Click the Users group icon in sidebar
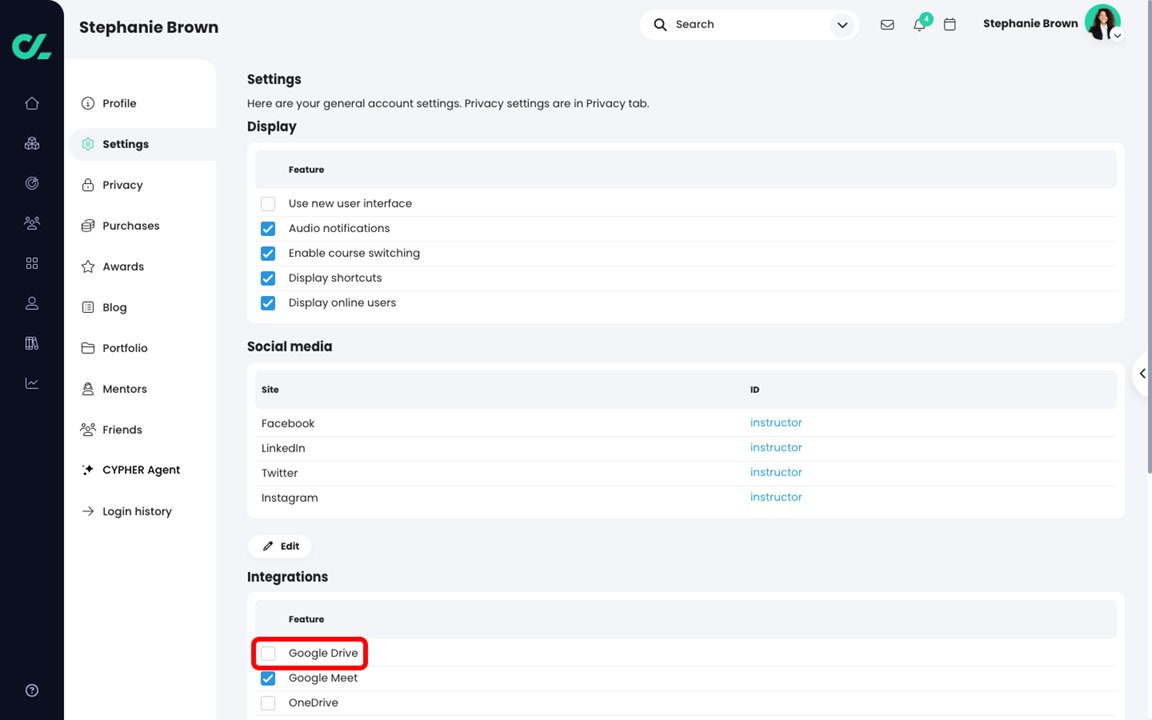Viewport: 1152px width, 720px height. pyautogui.click(x=31, y=223)
